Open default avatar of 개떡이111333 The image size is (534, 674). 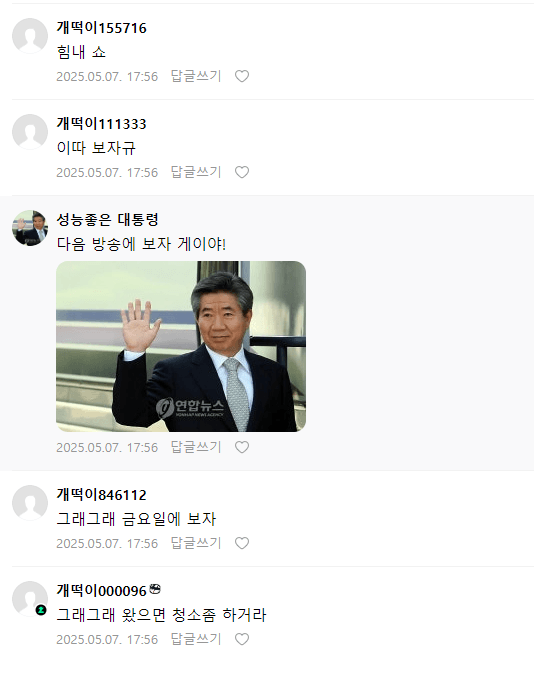pyautogui.click(x=30, y=132)
